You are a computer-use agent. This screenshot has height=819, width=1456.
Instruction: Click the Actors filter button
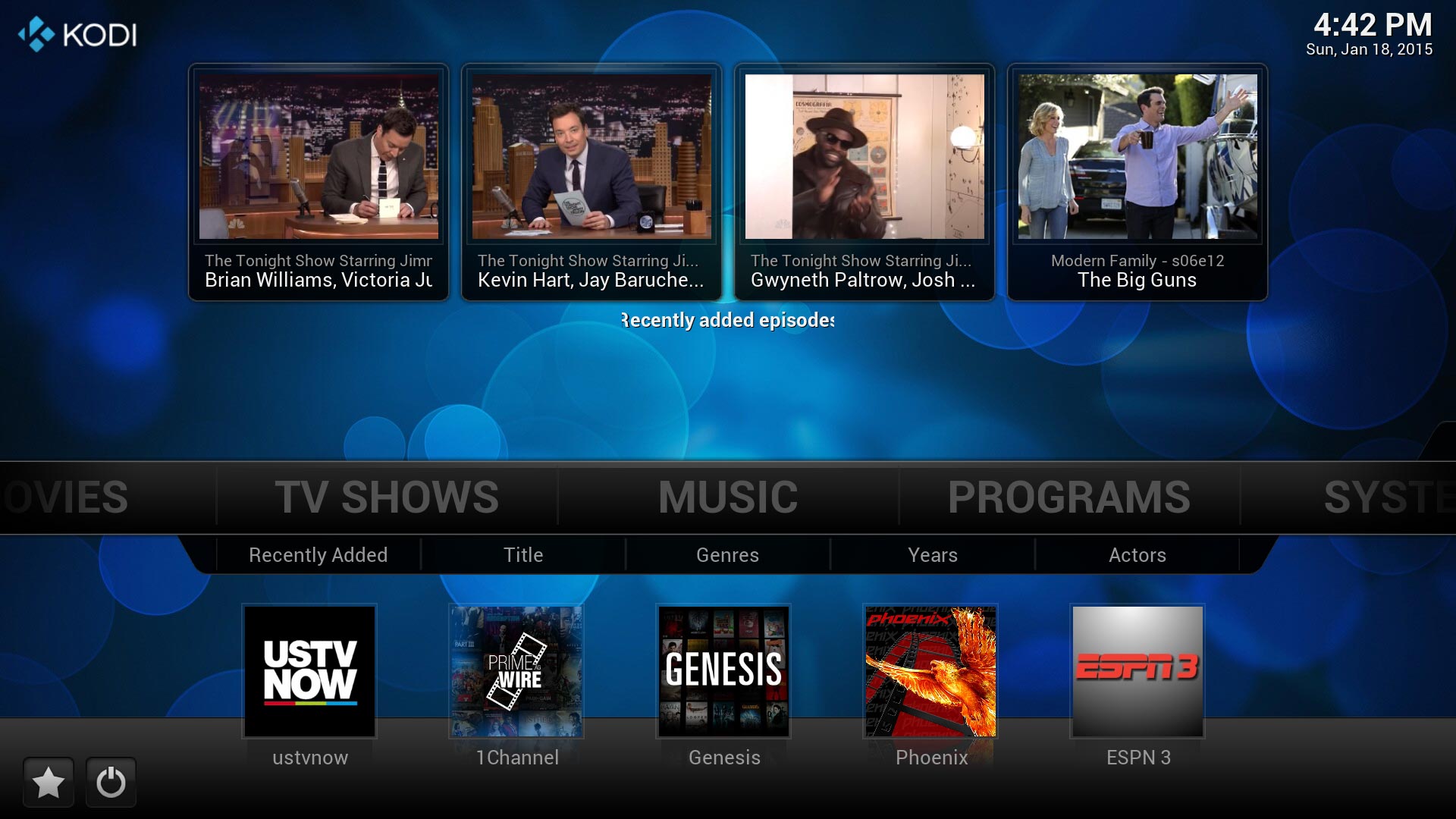click(1137, 554)
